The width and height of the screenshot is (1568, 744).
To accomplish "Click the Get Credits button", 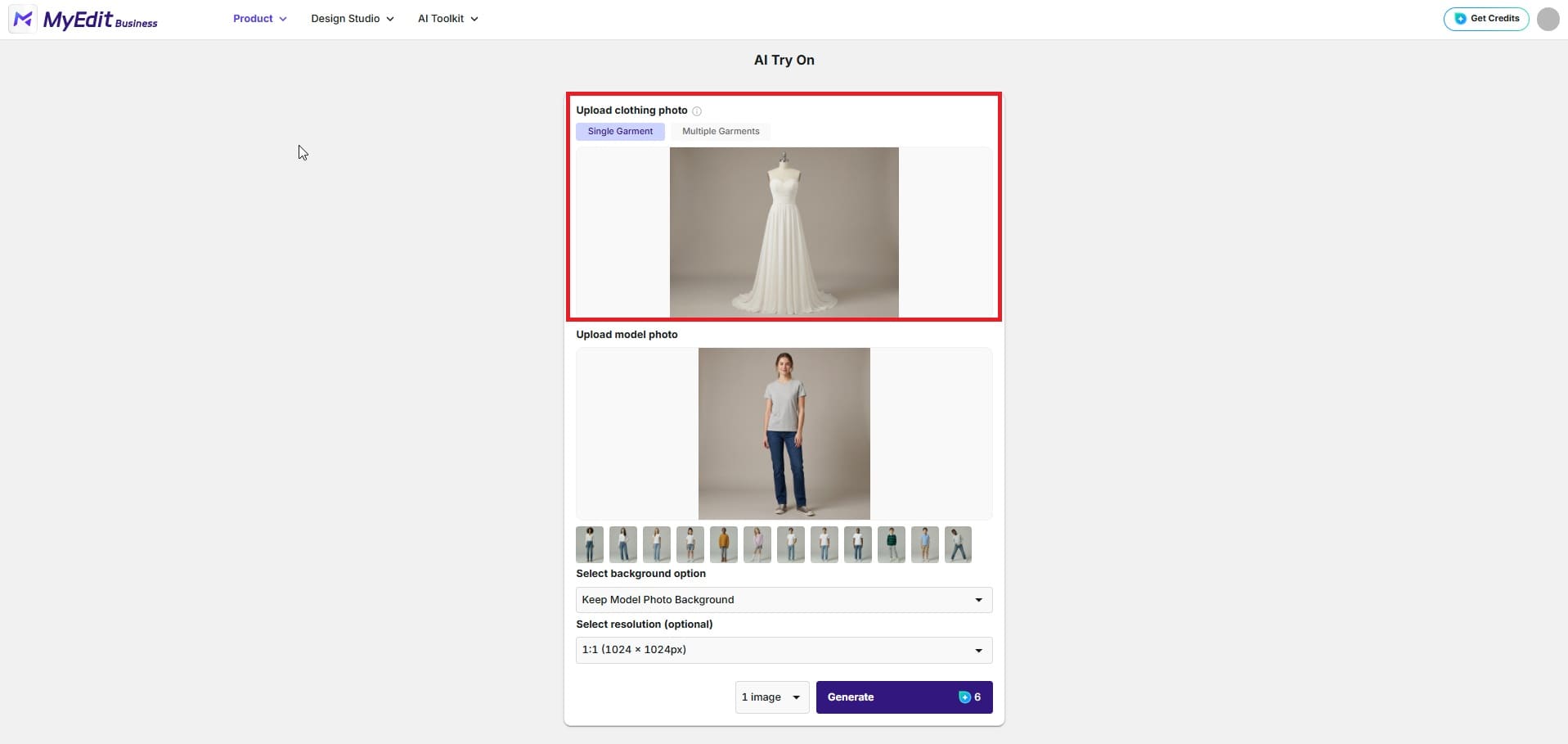I will [1485, 18].
